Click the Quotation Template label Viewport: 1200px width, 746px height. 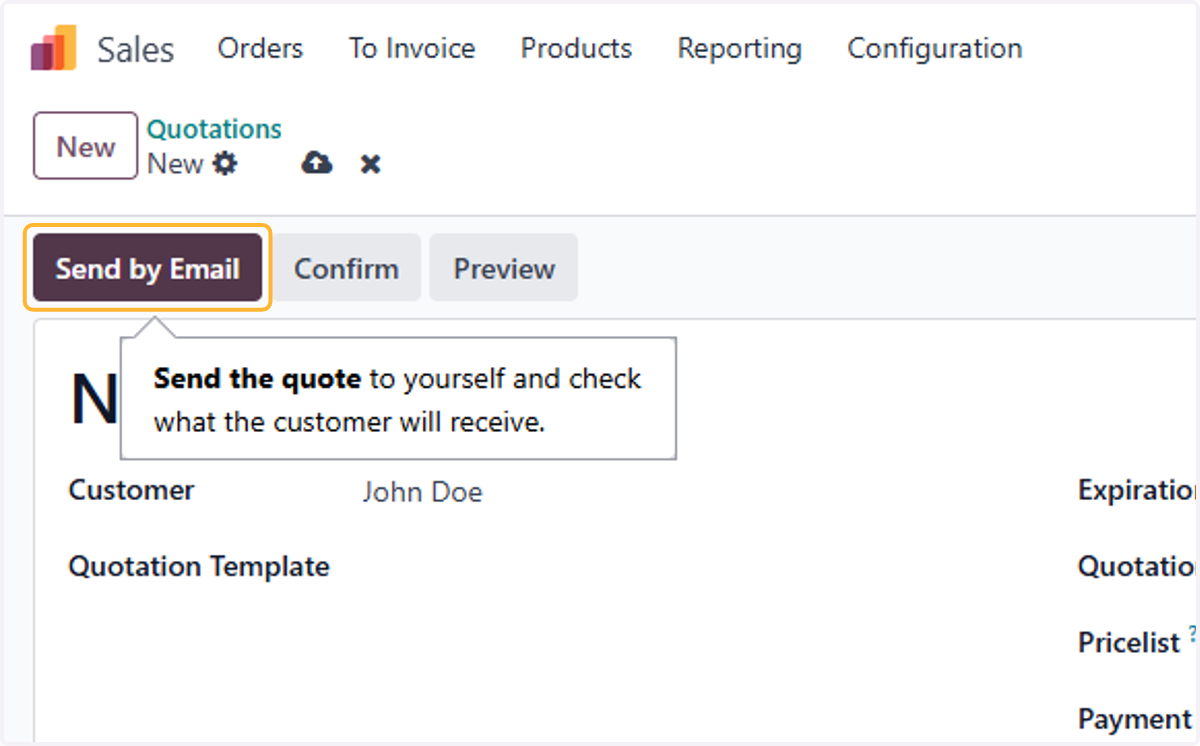(199, 567)
